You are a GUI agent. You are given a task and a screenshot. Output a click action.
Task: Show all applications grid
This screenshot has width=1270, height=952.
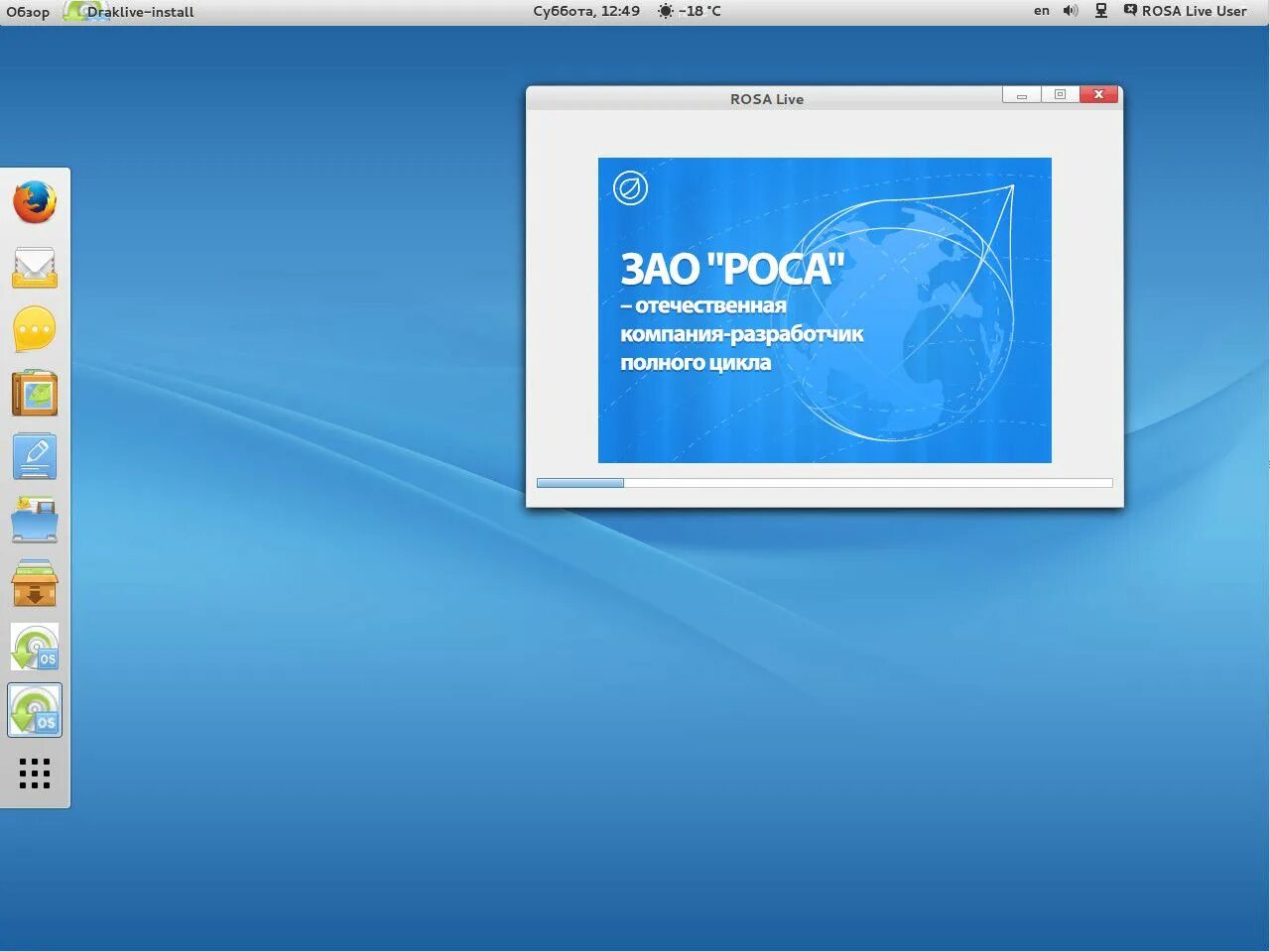coord(35,773)
